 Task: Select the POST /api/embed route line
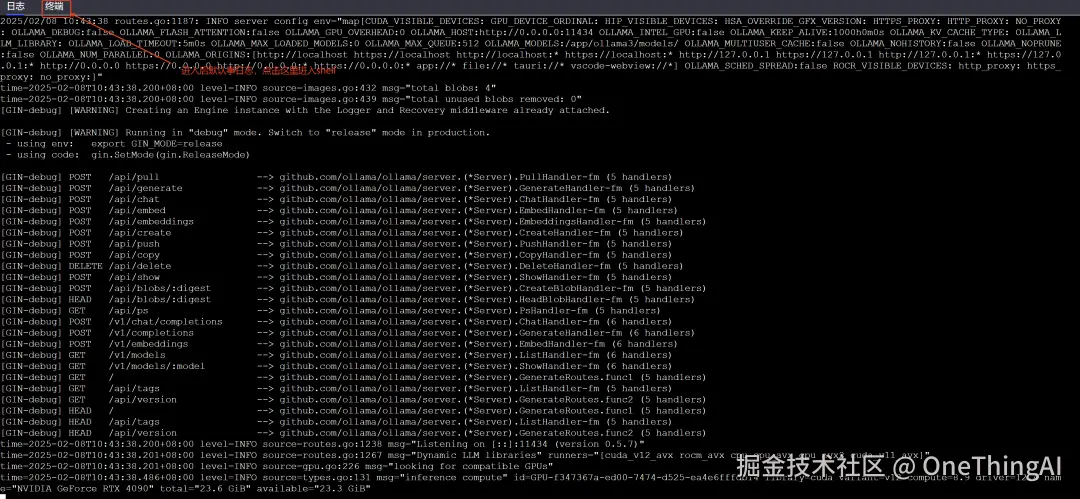339,210
